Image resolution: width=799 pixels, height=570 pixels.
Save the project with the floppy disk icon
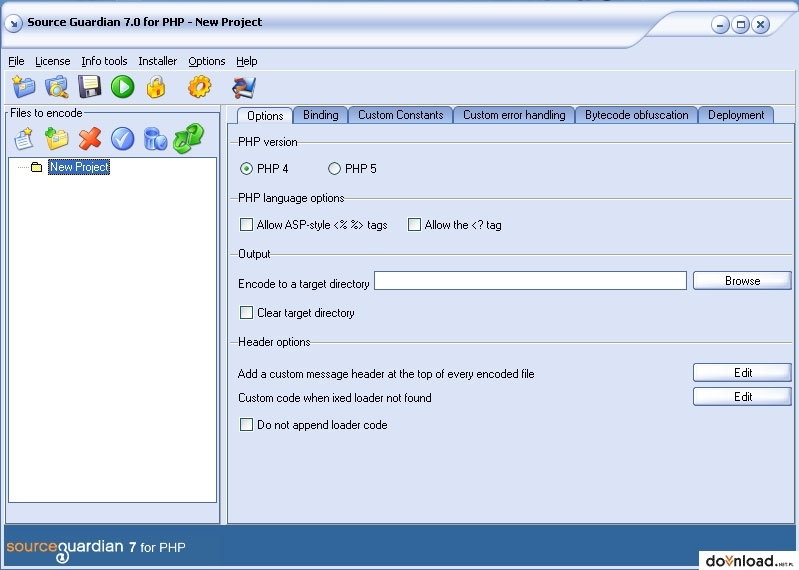click(x=90, y=87)
